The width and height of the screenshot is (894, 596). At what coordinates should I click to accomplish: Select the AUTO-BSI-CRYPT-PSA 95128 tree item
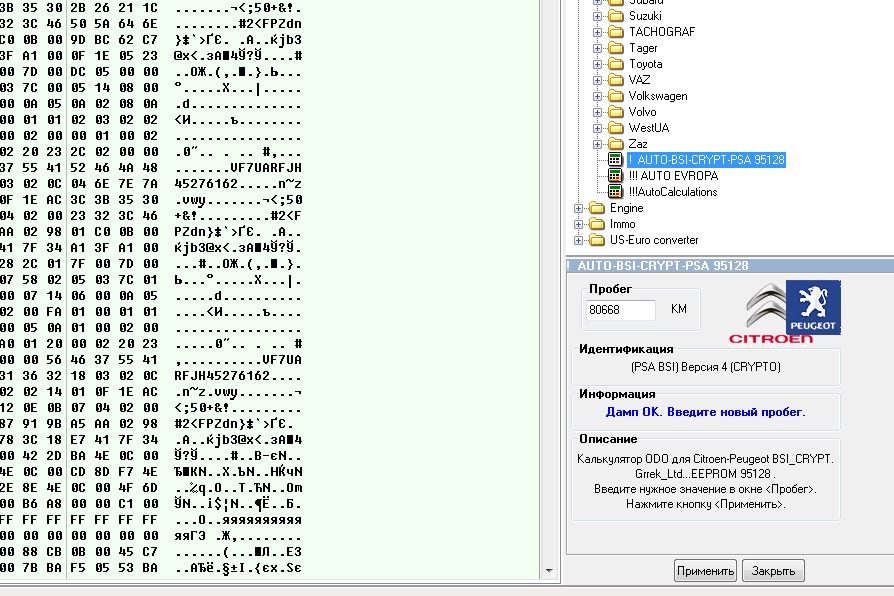pos(706,160)
